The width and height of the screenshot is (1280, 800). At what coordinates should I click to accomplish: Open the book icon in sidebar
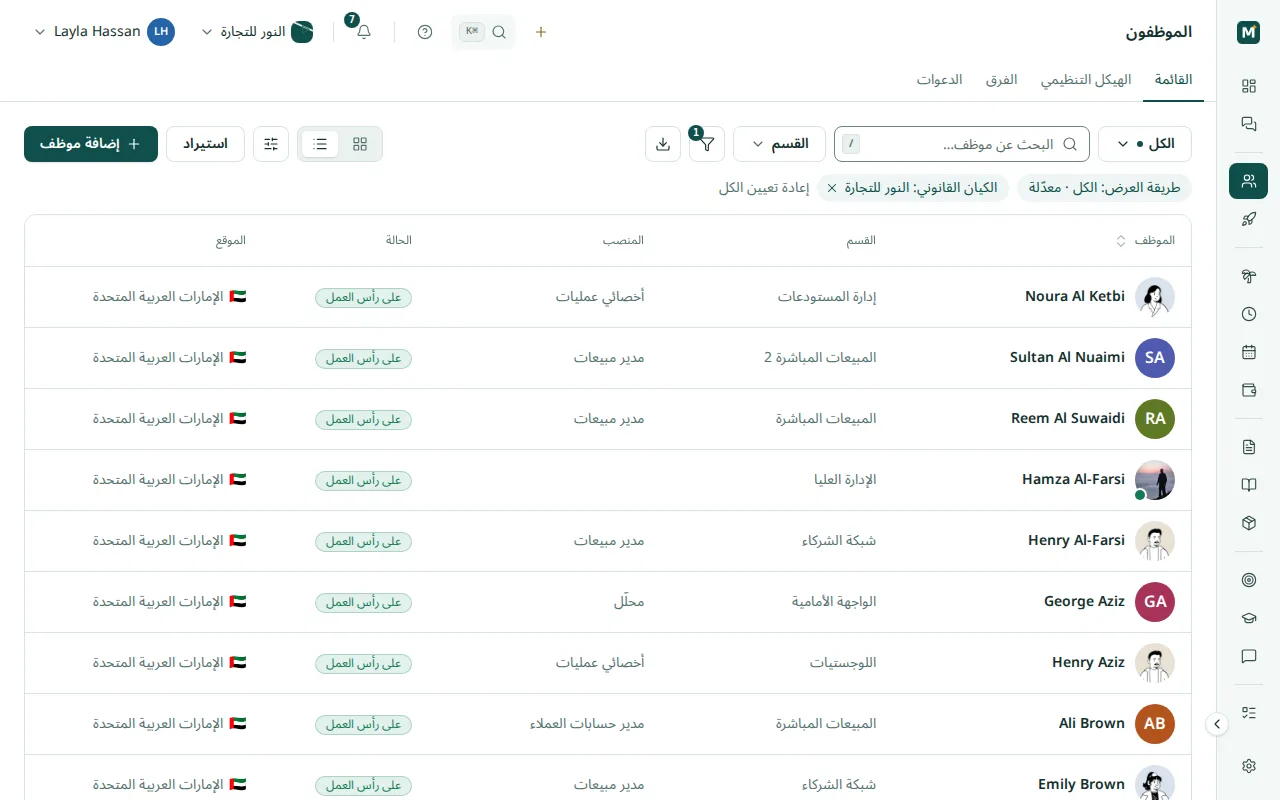pos(1248,485)
